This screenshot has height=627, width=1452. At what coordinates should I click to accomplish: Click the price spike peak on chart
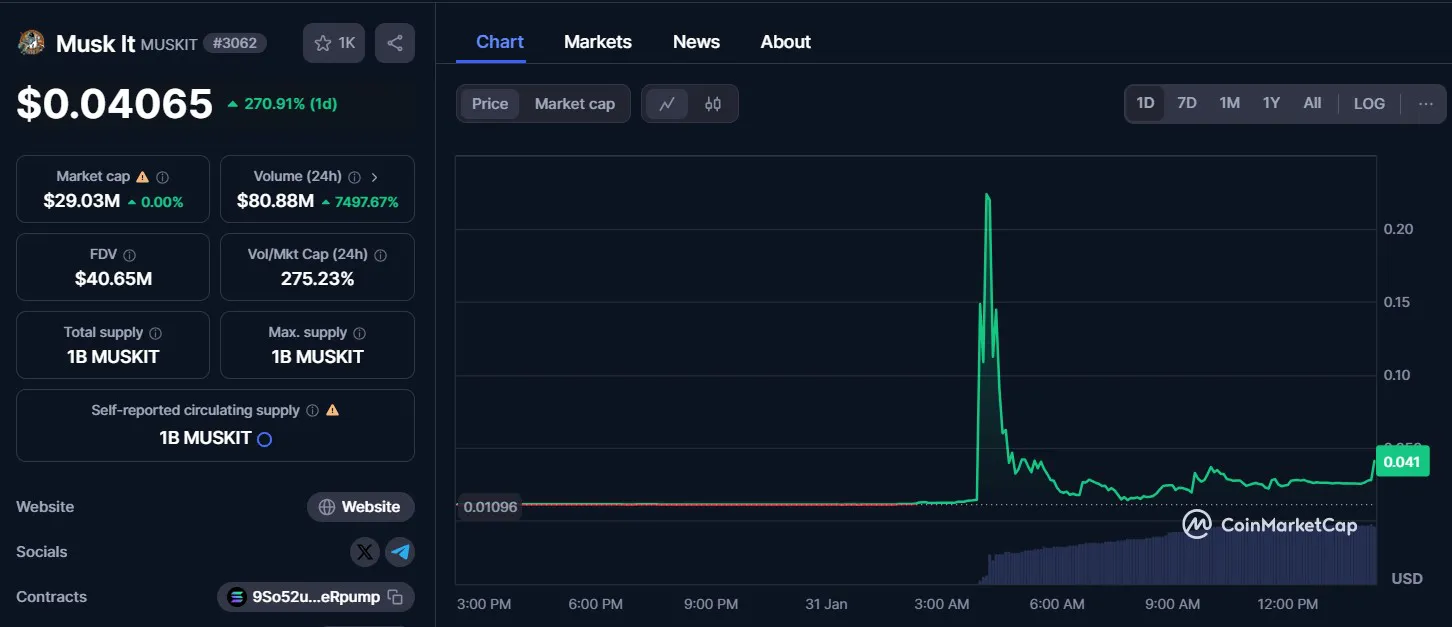(987, 196)
